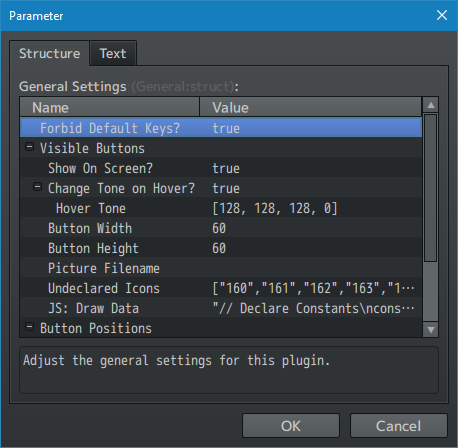
Task: Click the Visible Buttons label
Action: (92, 148)
